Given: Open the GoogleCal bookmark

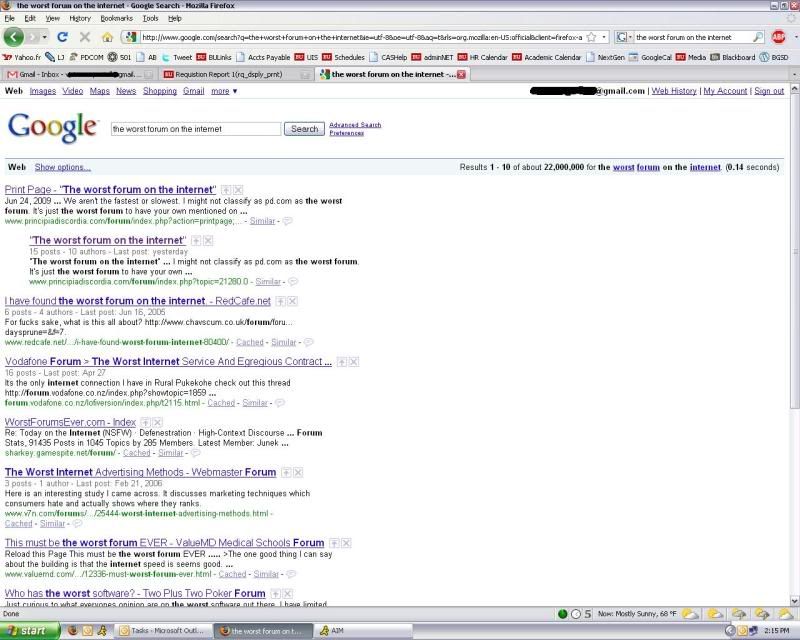Looking at the screenshot, I should coord(650,57).
